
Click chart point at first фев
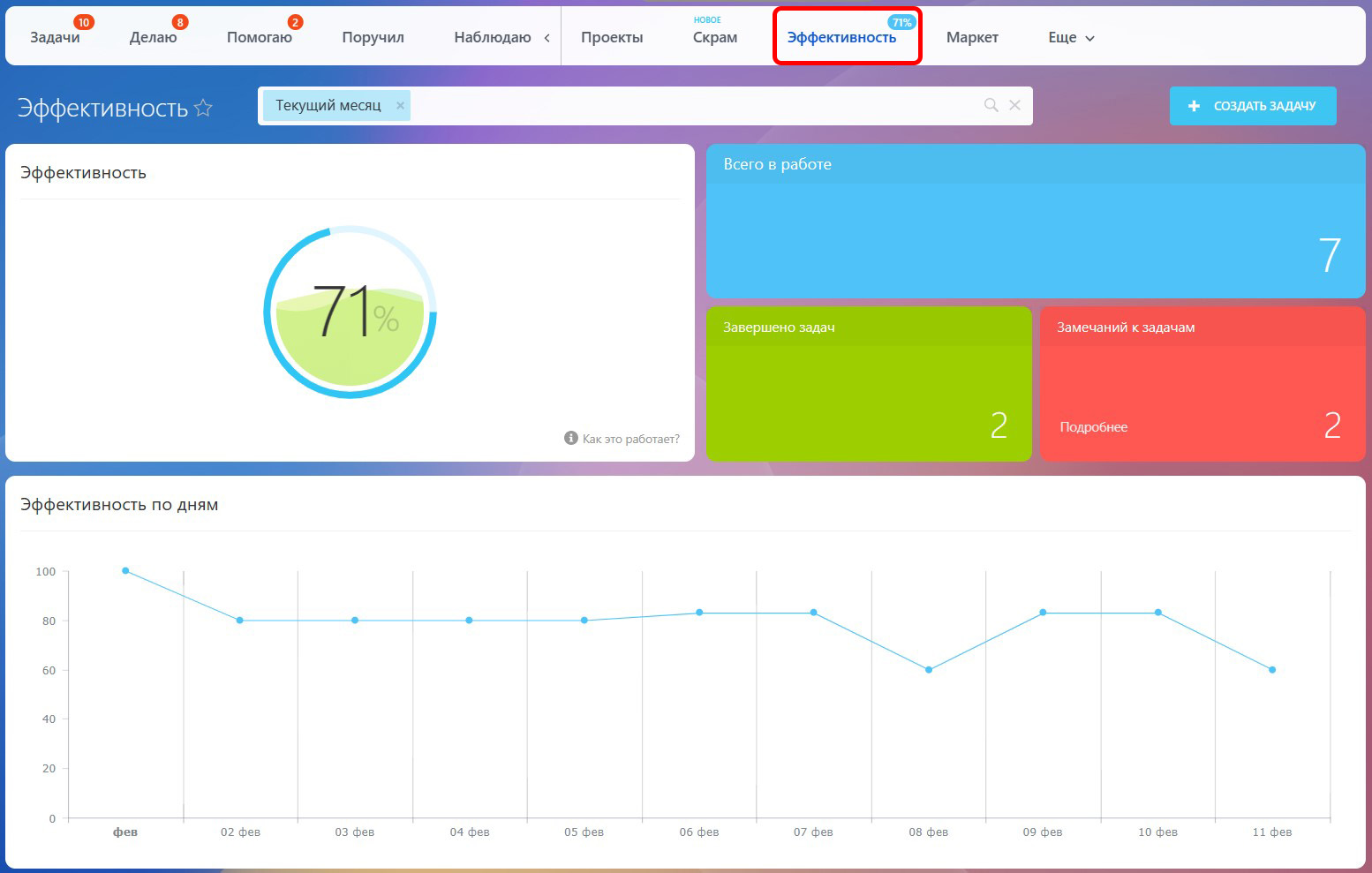click(x=125, y=571)
